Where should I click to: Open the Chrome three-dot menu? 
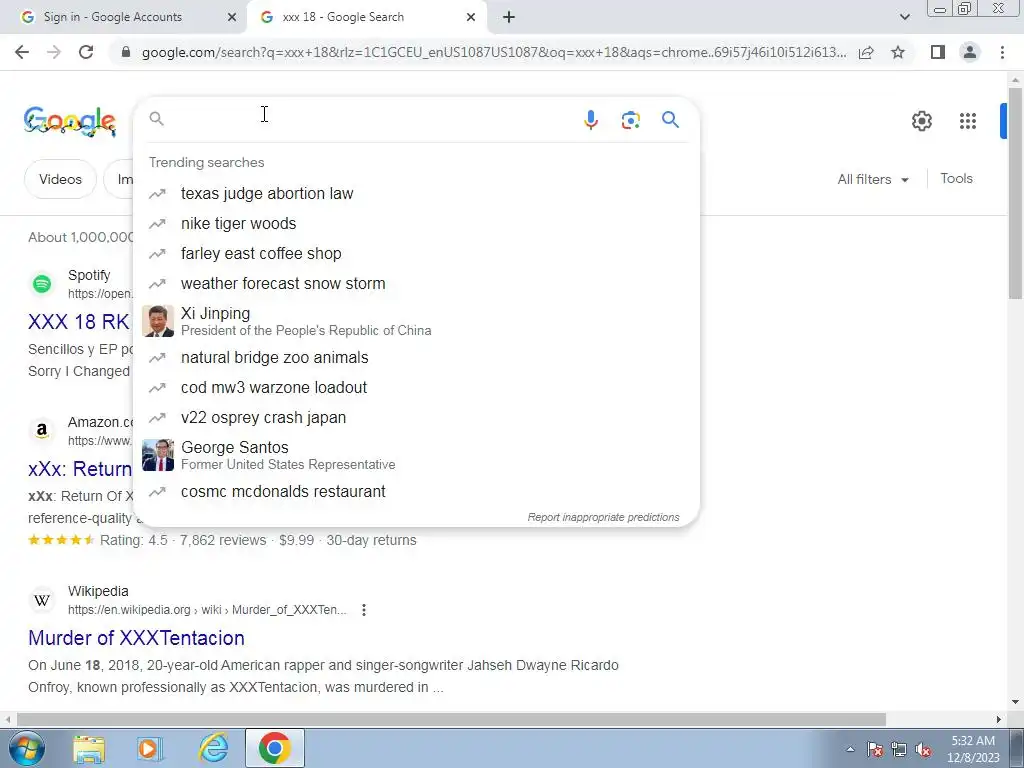point(1002,52)
